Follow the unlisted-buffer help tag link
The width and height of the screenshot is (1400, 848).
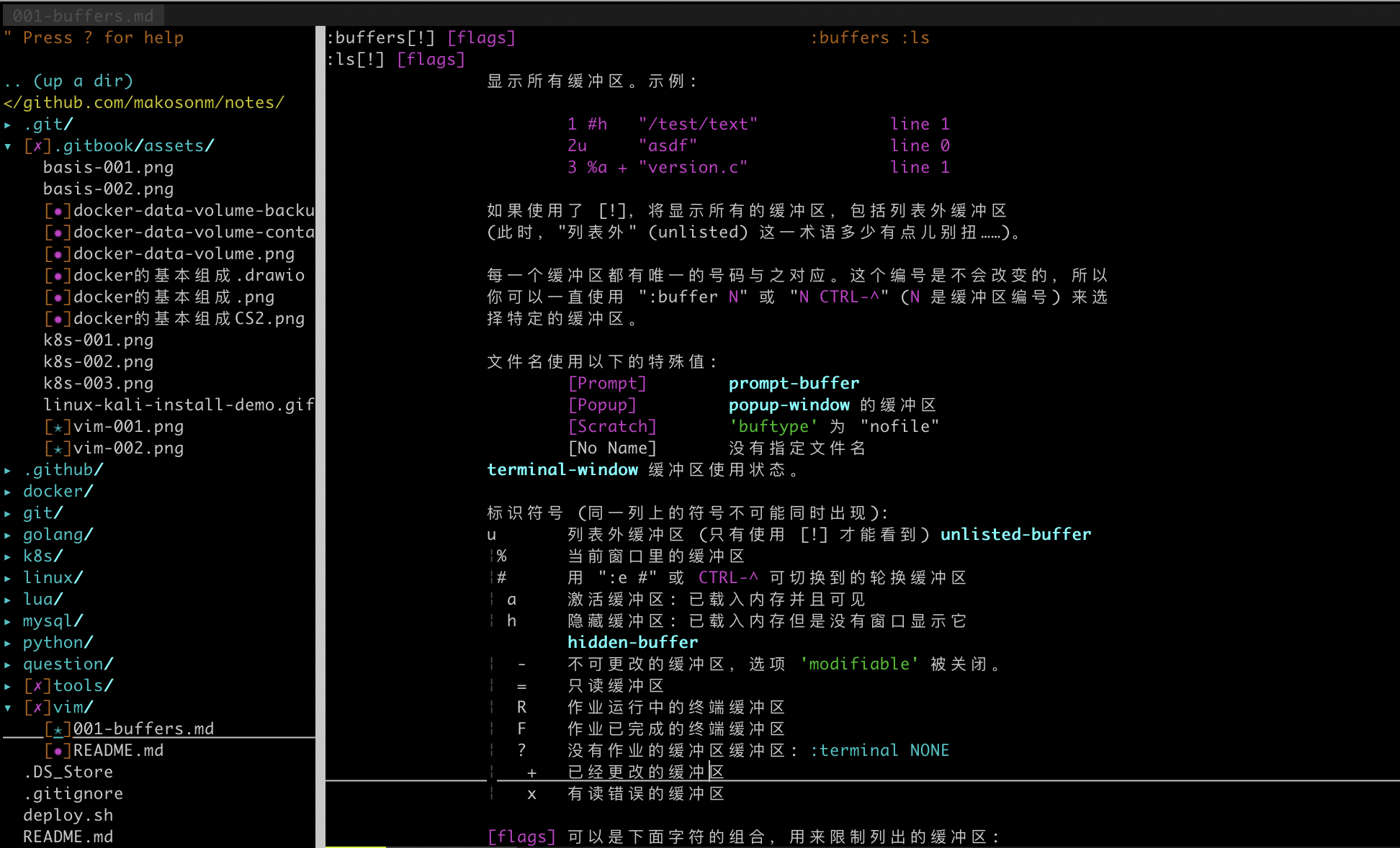coord(1015,534)
